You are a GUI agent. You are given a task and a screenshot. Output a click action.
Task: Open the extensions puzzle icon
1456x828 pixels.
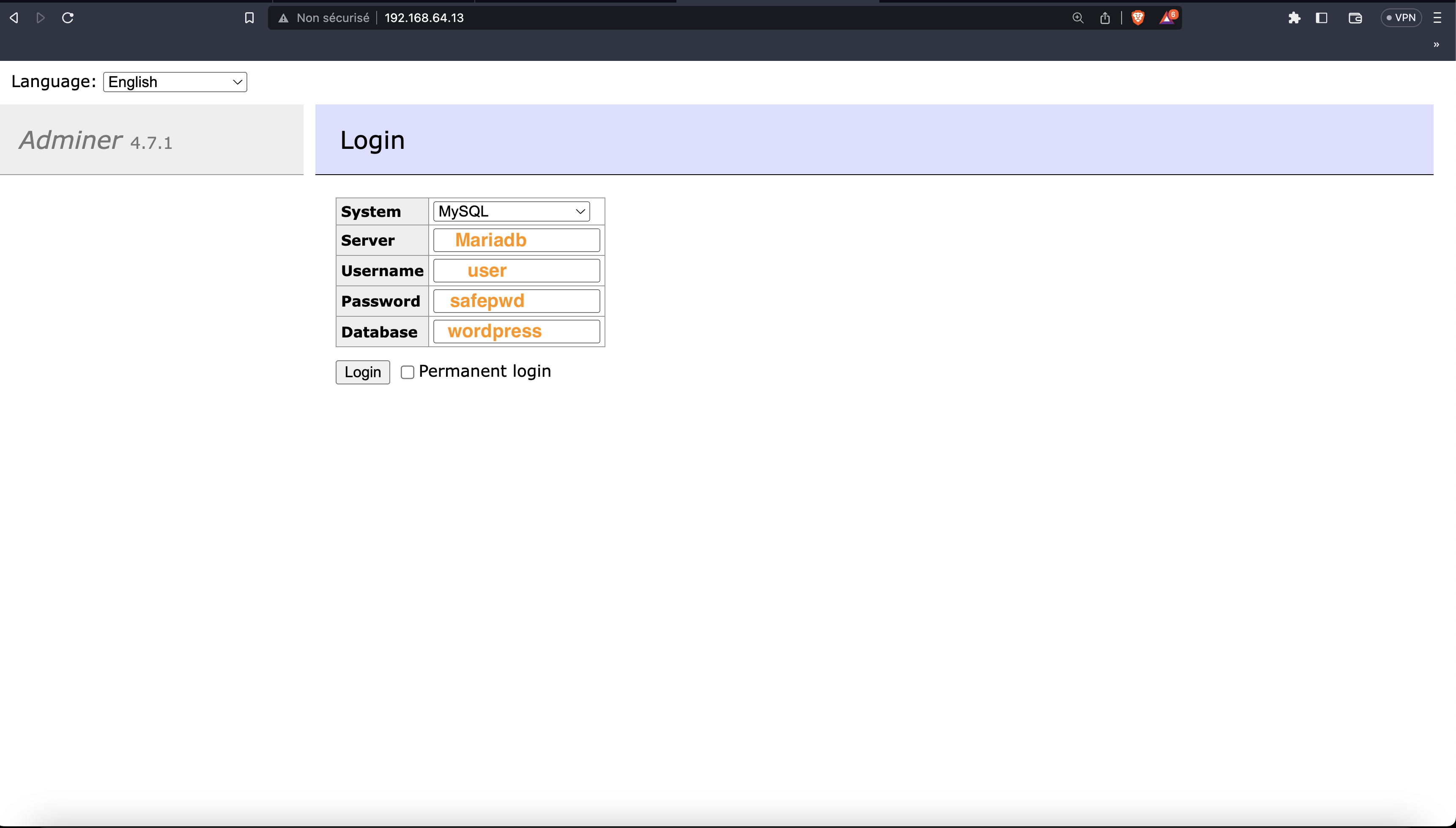point(1295,18)
